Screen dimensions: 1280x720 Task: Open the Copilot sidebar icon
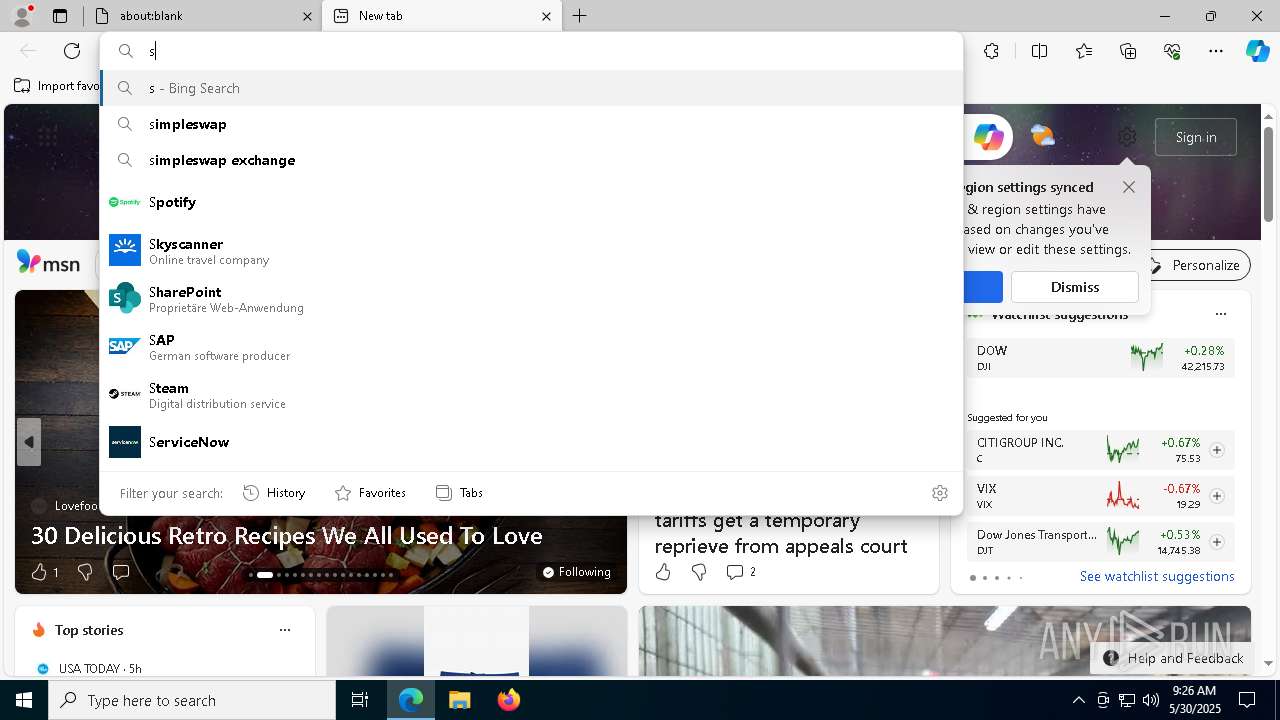[x=1257, y=51]
